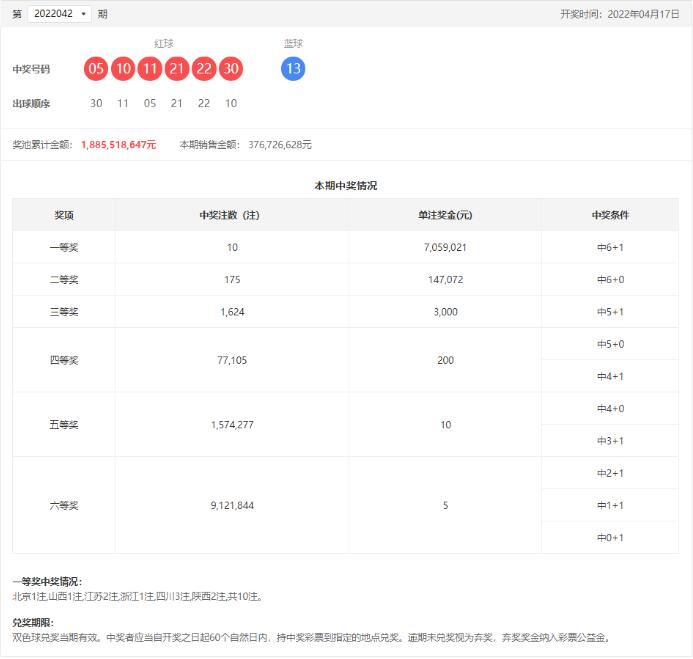
Task: Click the 奖项 column header
Action: point(64,215)
